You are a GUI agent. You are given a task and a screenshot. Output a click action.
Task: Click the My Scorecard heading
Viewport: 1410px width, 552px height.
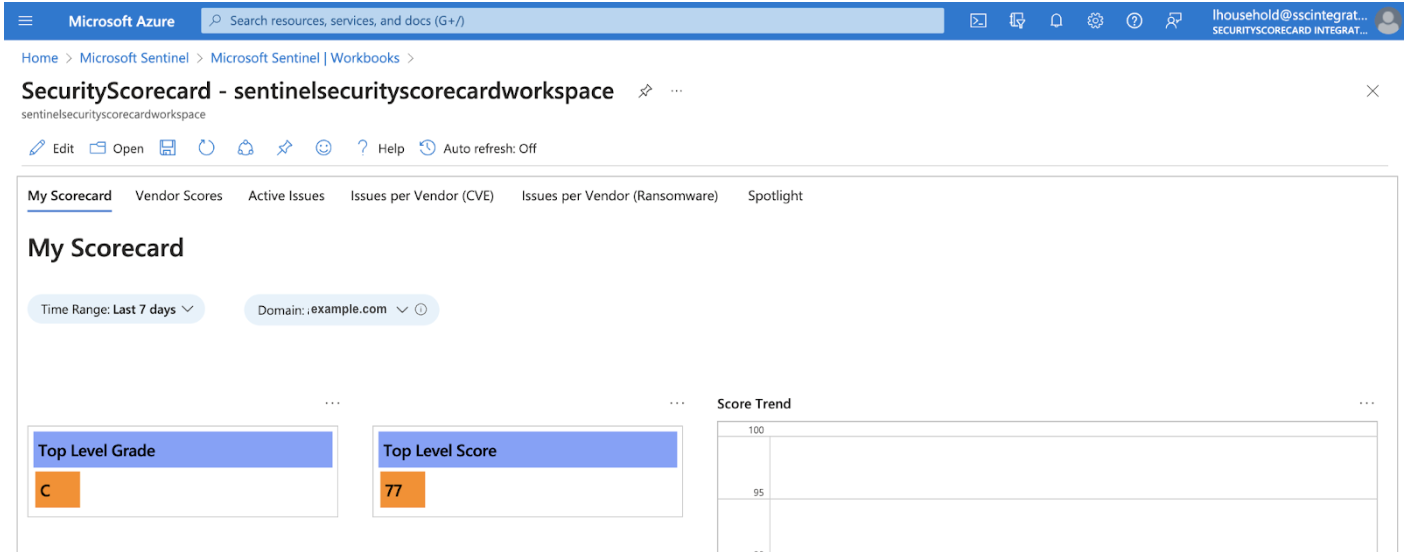(x=106, y=248)
